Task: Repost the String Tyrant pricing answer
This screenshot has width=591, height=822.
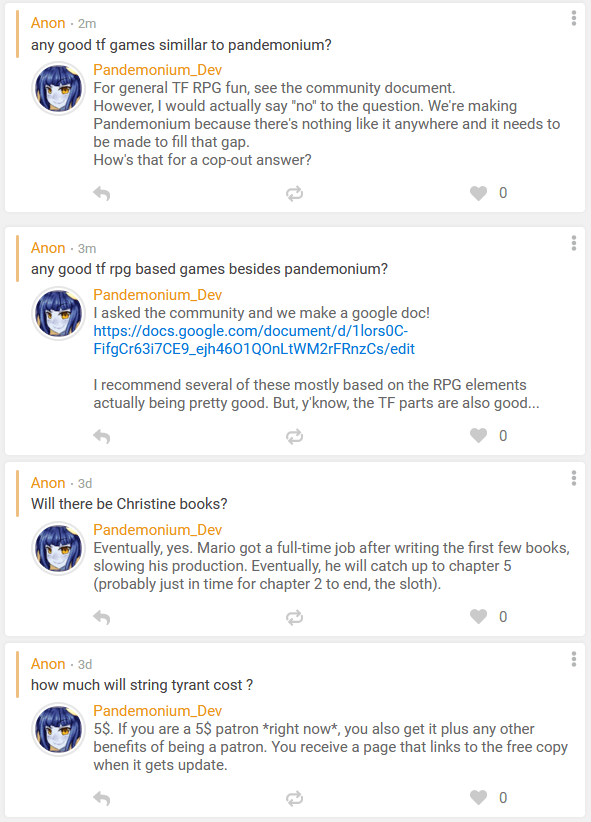Action: (293, 797)
